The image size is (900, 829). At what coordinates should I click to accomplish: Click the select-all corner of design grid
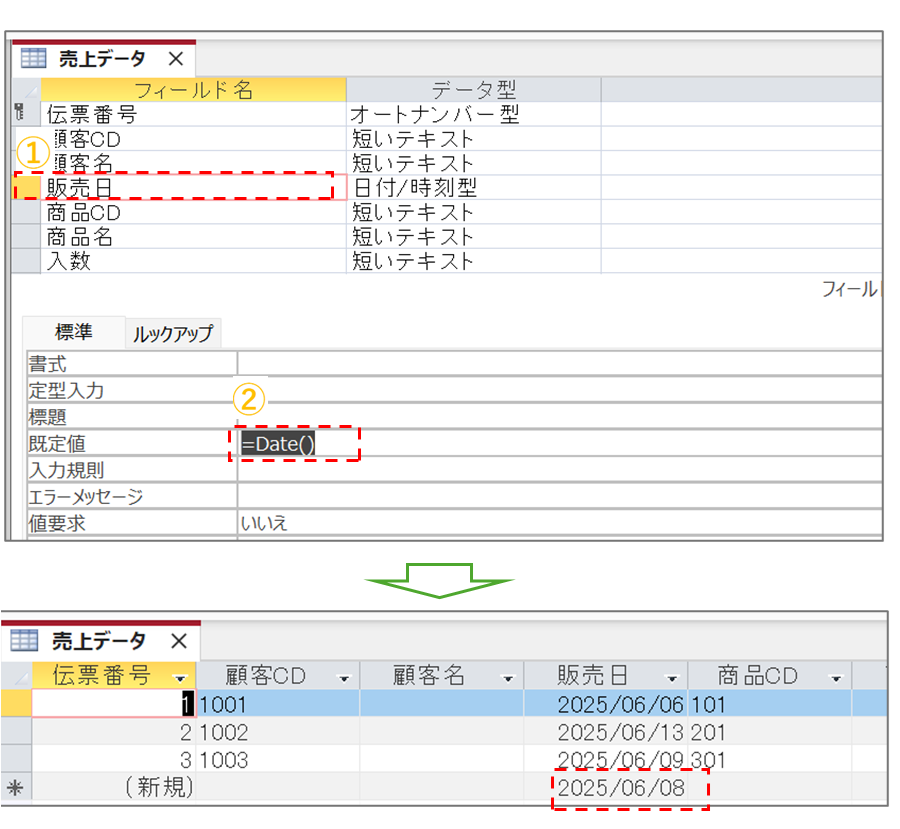(x=26, y=90)
